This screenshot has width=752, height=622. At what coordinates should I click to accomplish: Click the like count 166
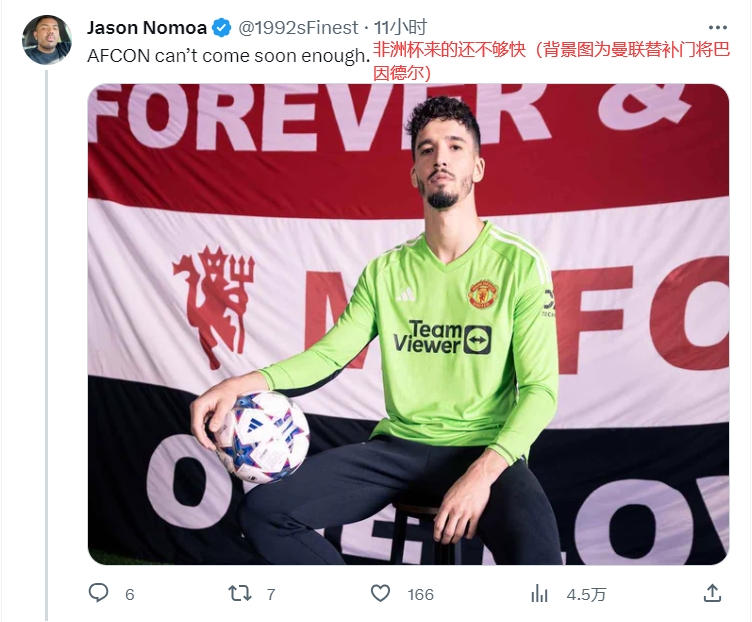(x=421, y=595)
